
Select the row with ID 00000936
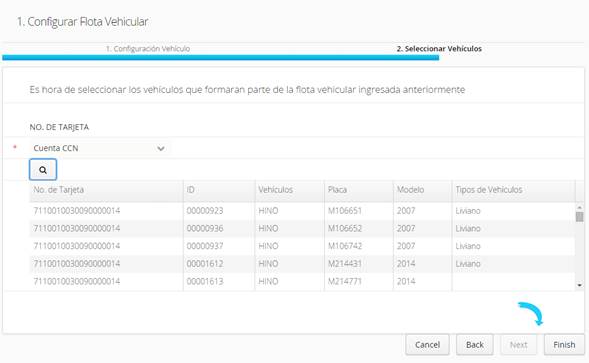[x=302, y=228]
